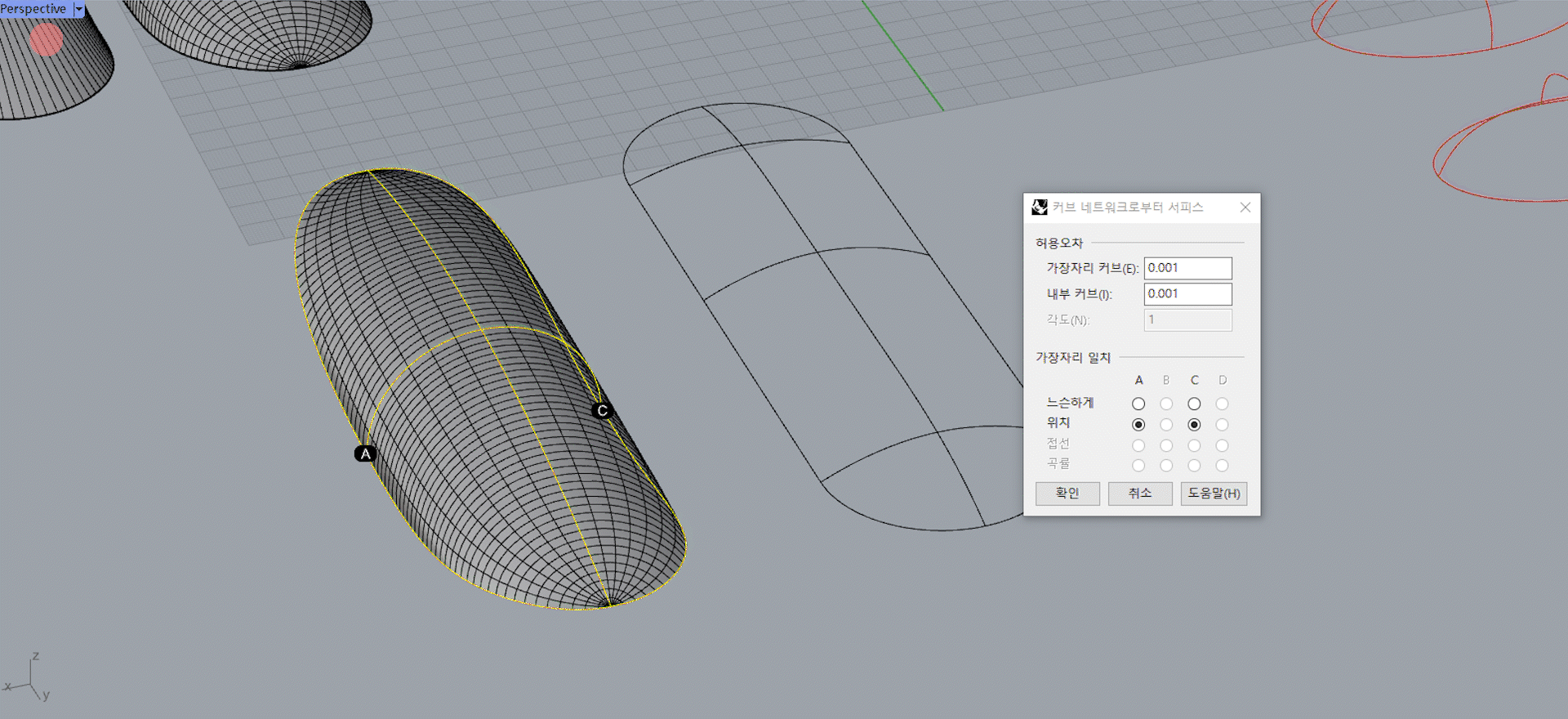This screenshot has width=1568, height=719.
Task: Close the curve network surface dialog
Action: point(1245,208)
